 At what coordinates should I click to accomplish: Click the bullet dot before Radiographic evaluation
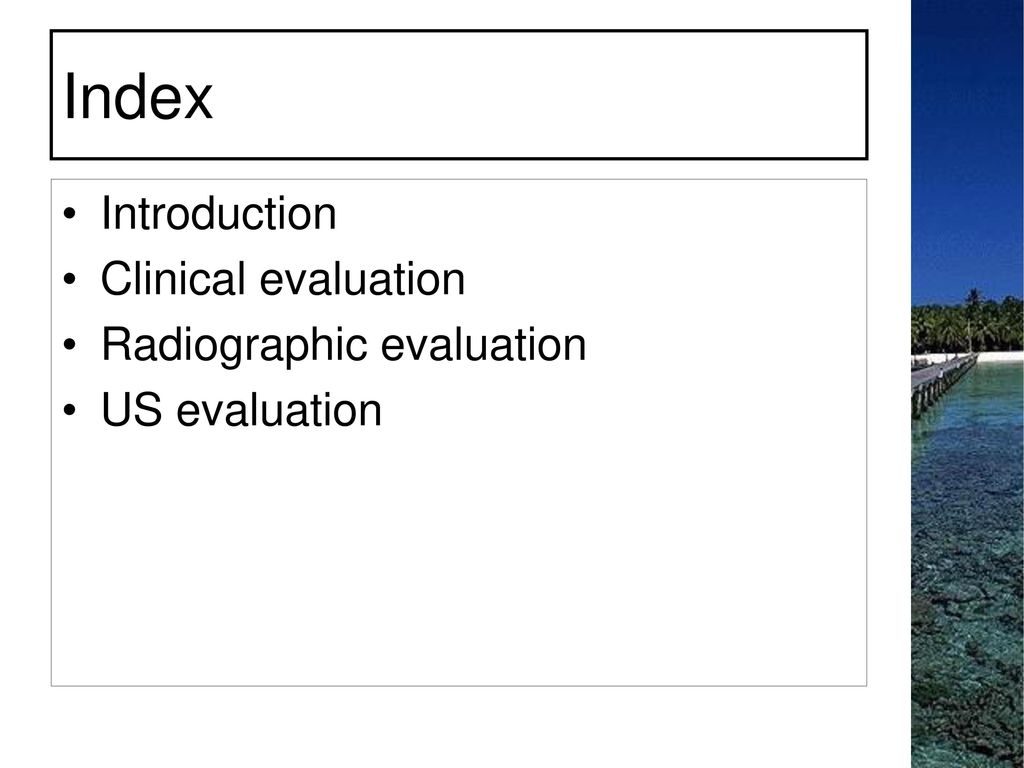tap(70, 345)
